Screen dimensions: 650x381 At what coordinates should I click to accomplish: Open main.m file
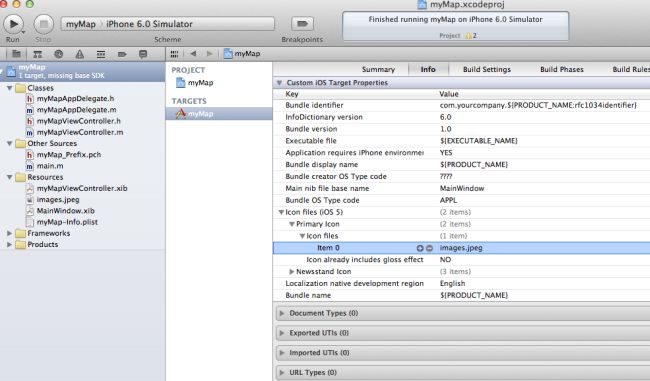[x=50, y=166]
